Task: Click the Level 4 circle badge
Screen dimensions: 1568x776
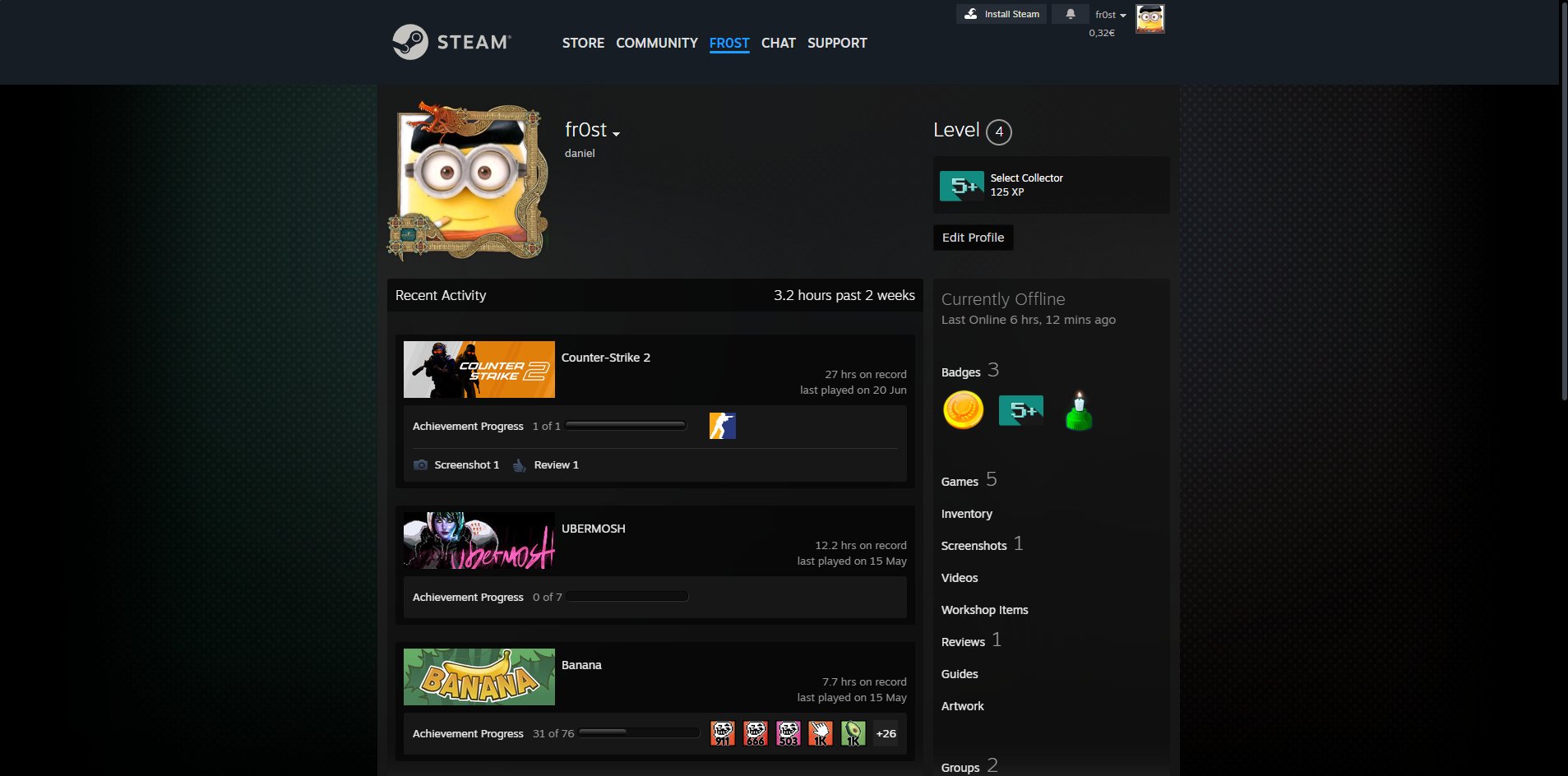Action: click(x=999, y=132)
